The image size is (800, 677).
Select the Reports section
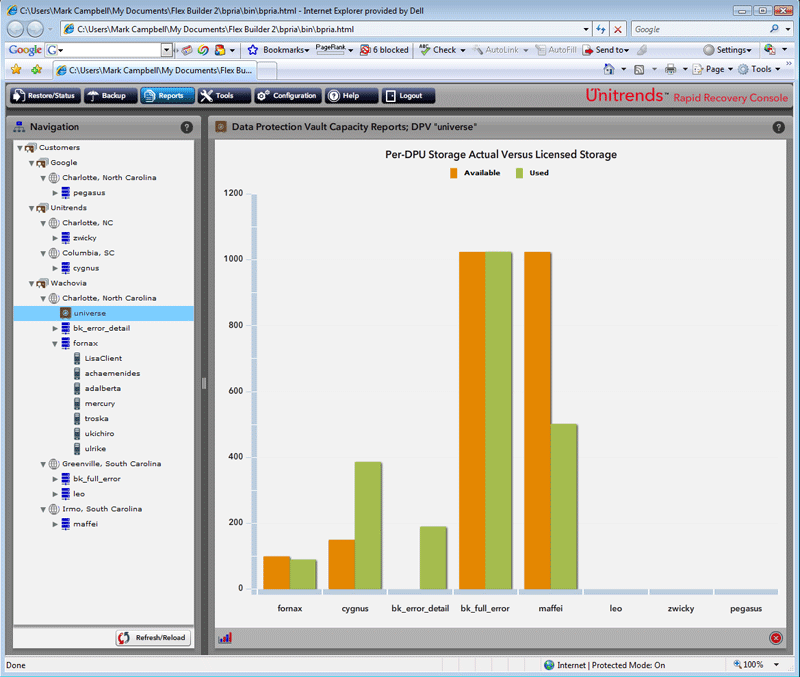(x=167, y=96)
